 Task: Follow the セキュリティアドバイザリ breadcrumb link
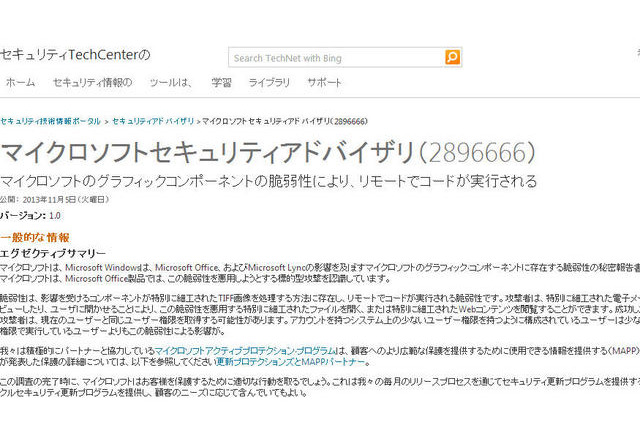coord(153,121)
